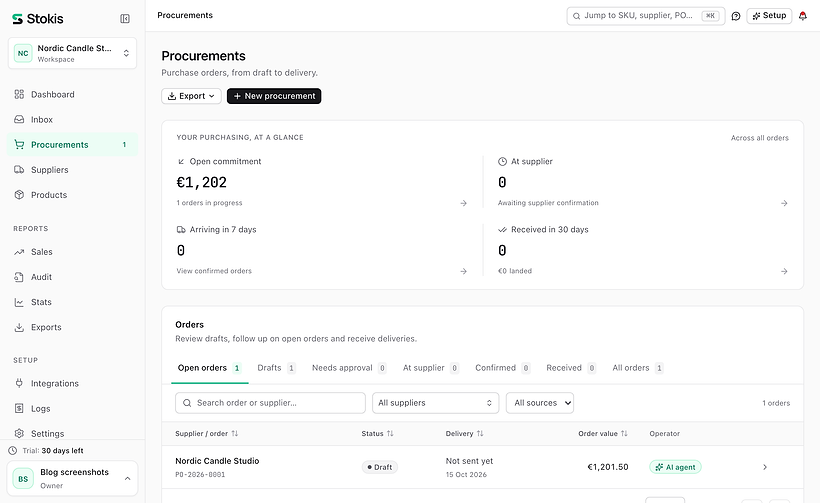The image size is (820, 503).
Task: Follow the View confirmed orders arrow
Action: tap(463, 271)
